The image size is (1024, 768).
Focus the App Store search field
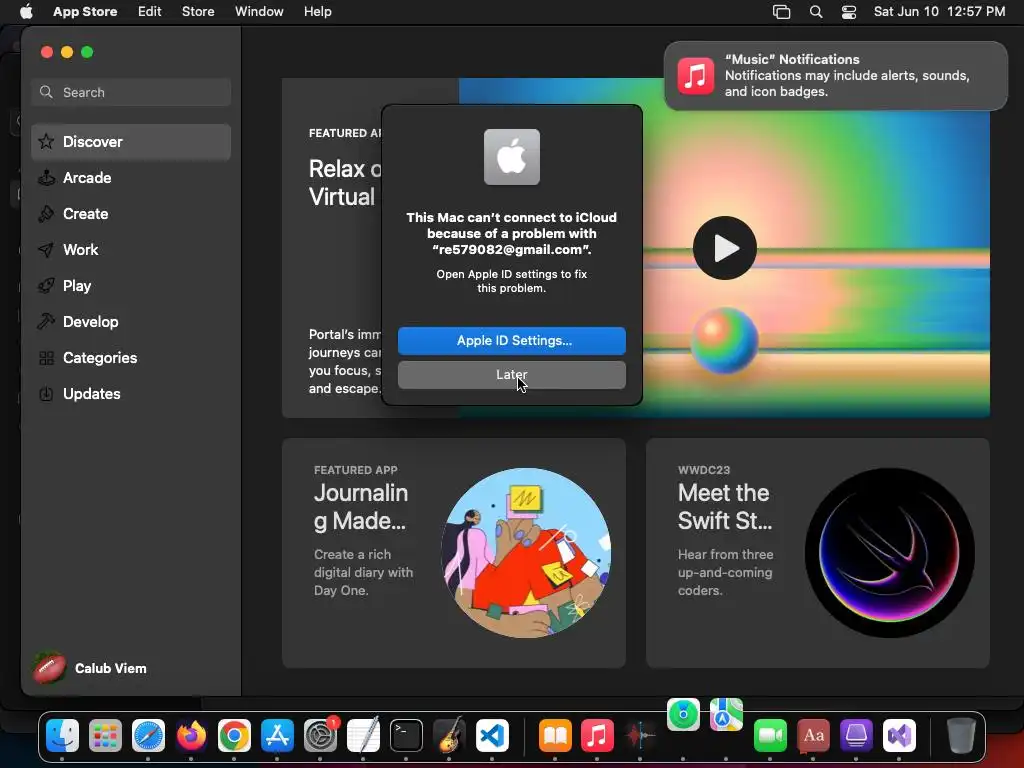[131, 92]
